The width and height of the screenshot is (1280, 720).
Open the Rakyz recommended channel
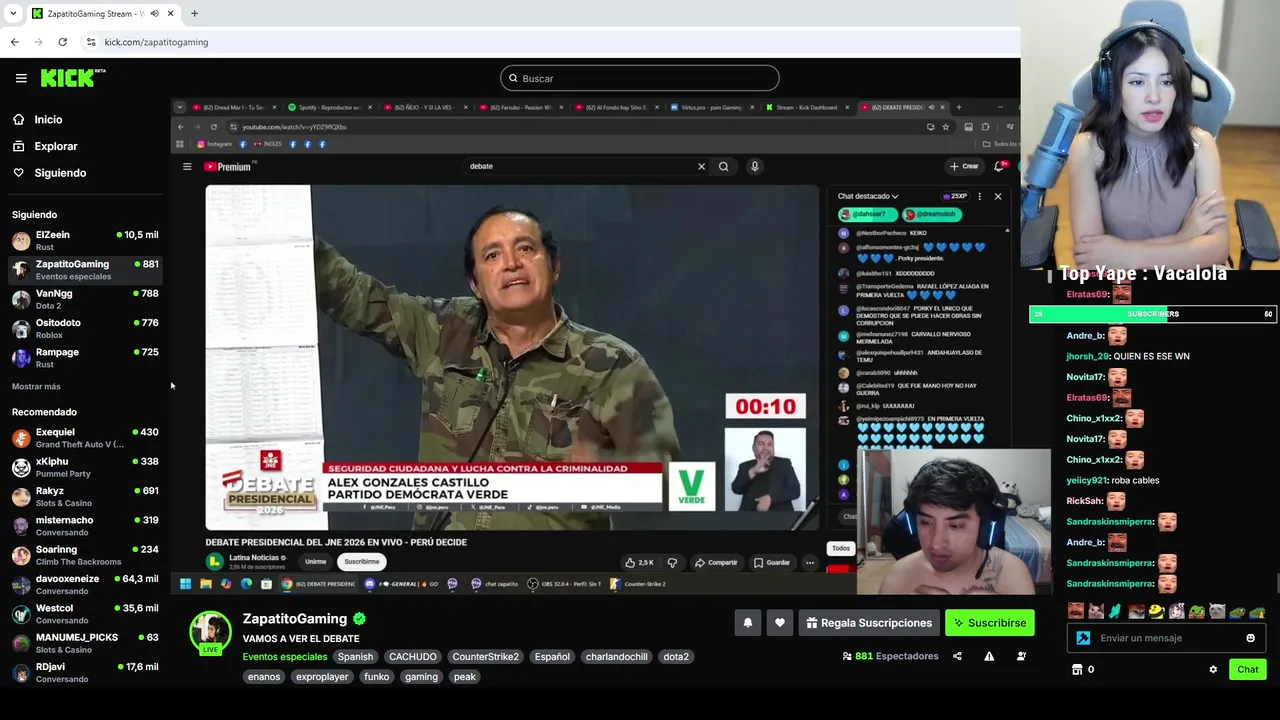click(85, 496)
